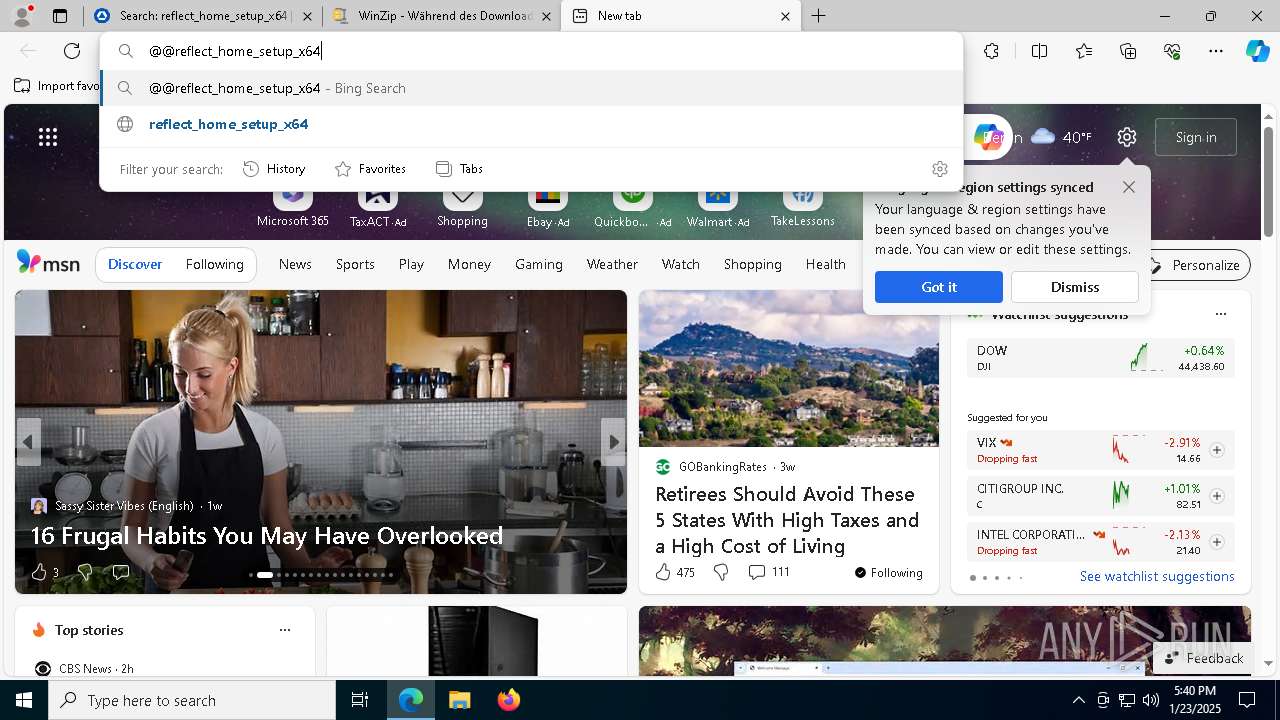The image size is (1280, 720).
Task: Open Collections icon in toolbar
Action: coord(1128,51)
